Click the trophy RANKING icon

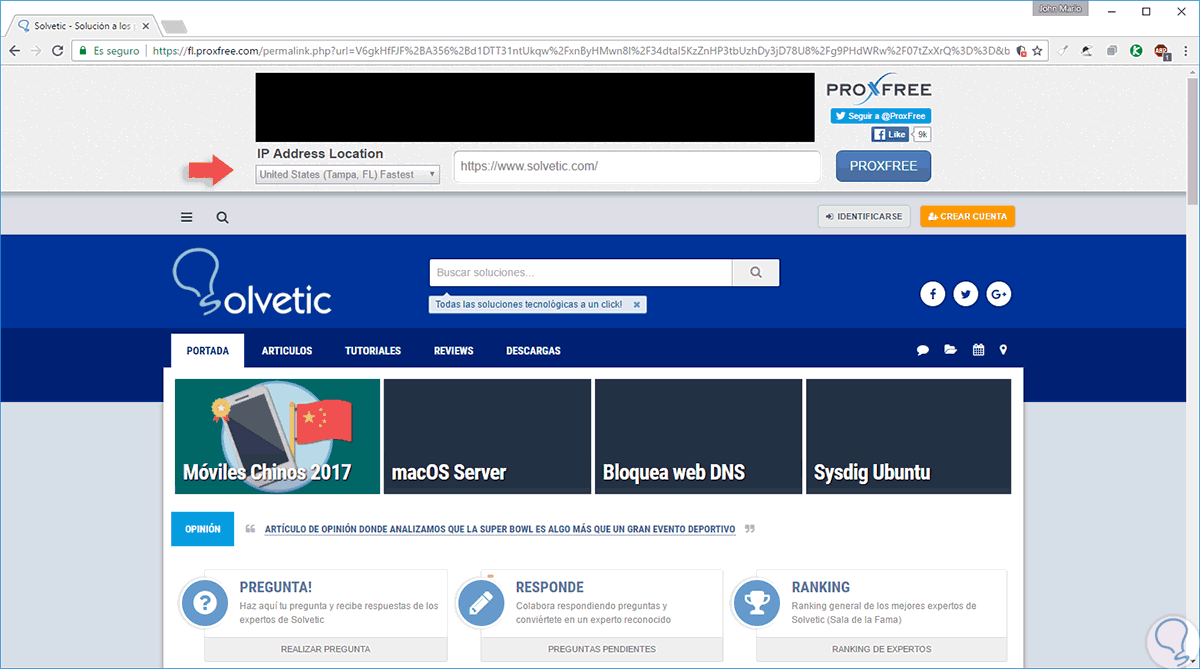click(757, 604)
